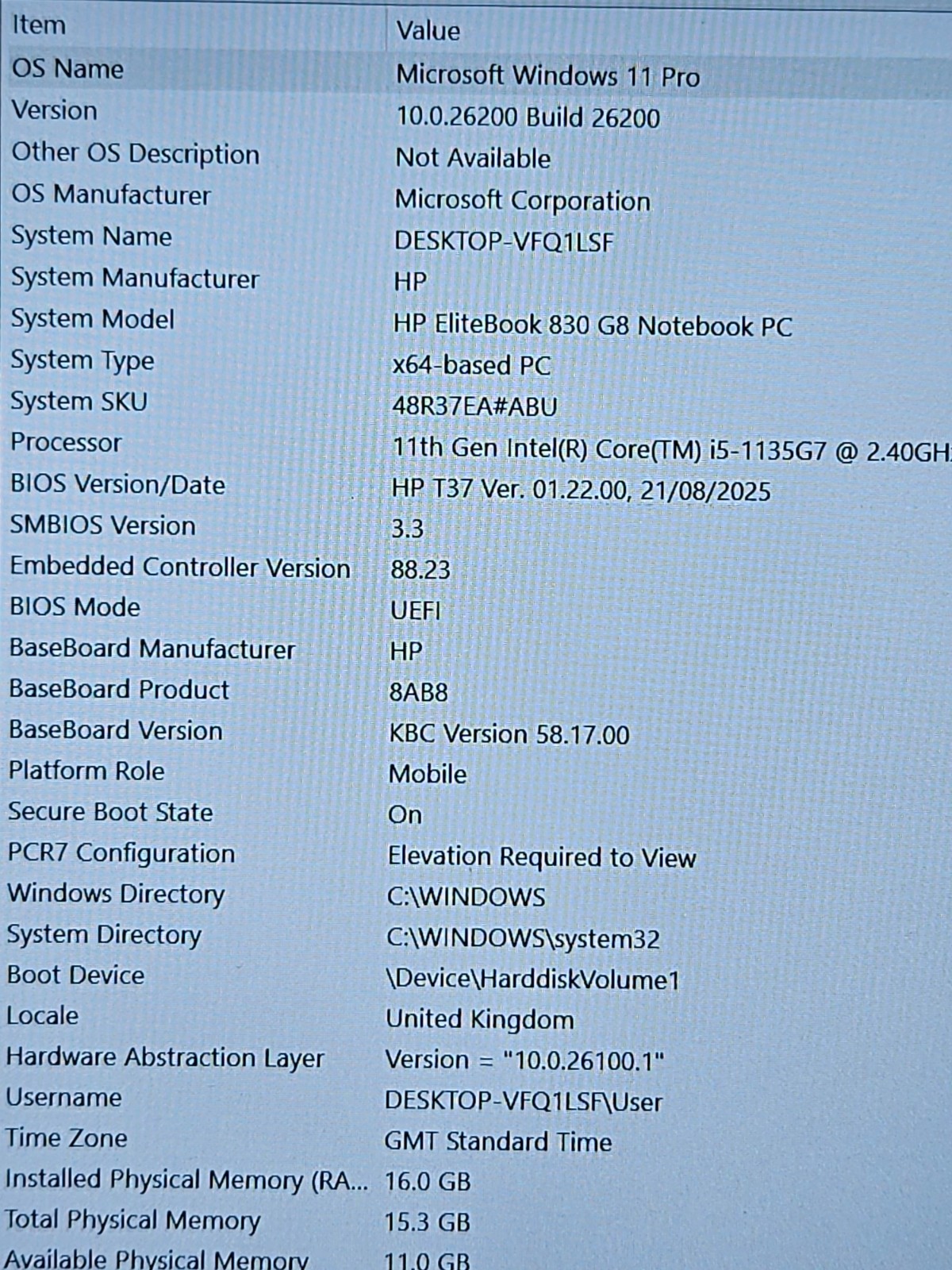Viewport: 952px width, 1270px height.
Task: Select value 15.3 GB
Action: (428, 1223)
